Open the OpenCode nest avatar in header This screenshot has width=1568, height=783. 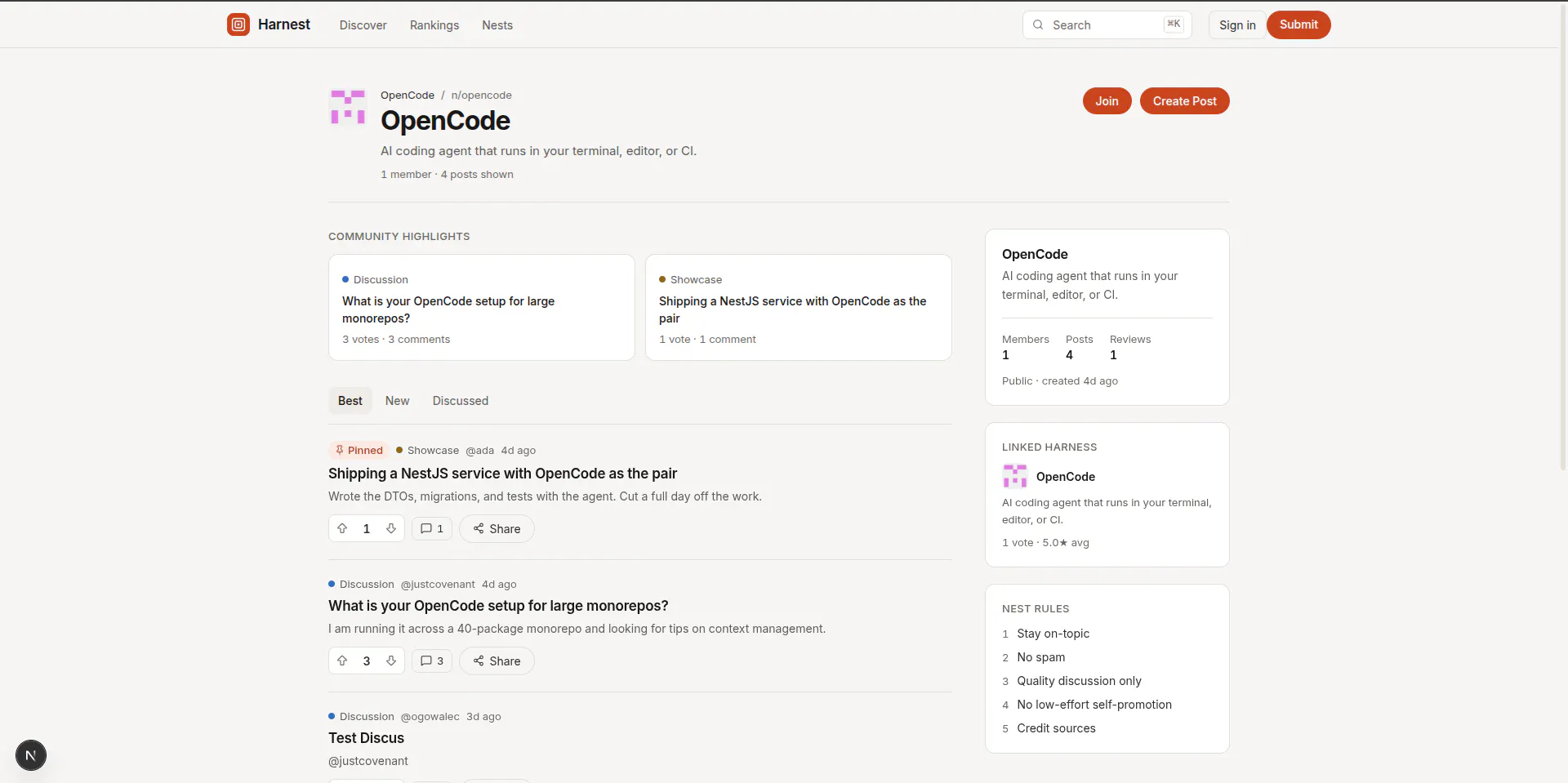pyautogui.click(x=348, y=107)
